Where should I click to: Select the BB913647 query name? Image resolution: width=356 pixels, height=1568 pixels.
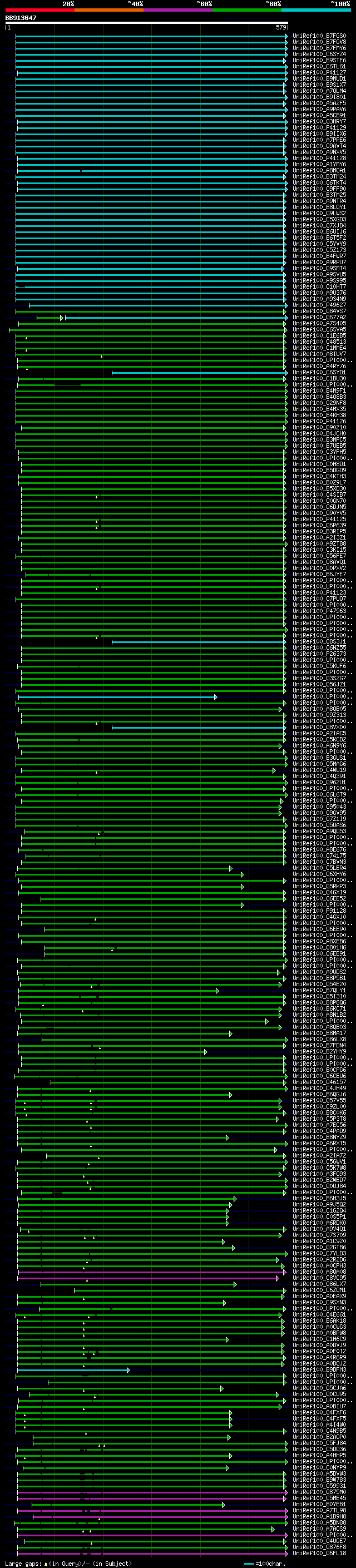pos(21,18)
